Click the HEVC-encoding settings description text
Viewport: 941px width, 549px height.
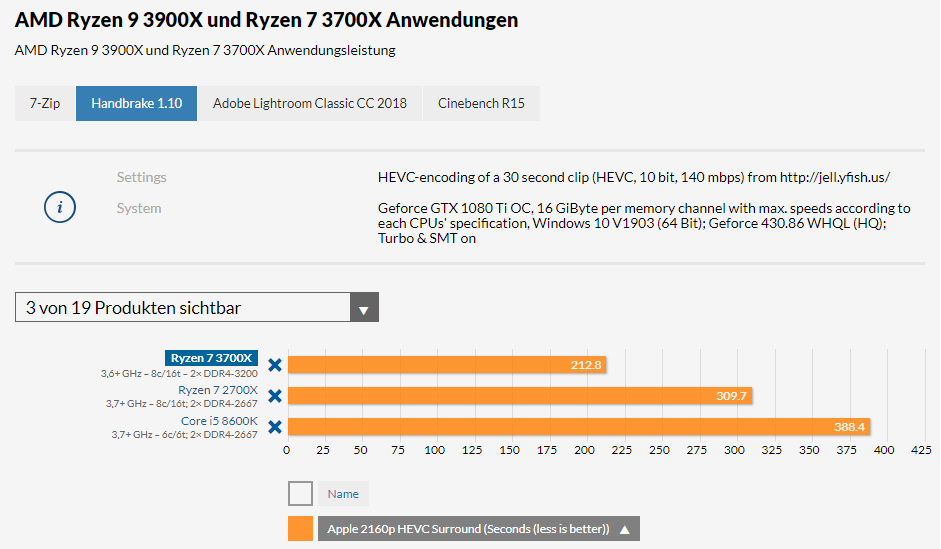click(634, 178)
